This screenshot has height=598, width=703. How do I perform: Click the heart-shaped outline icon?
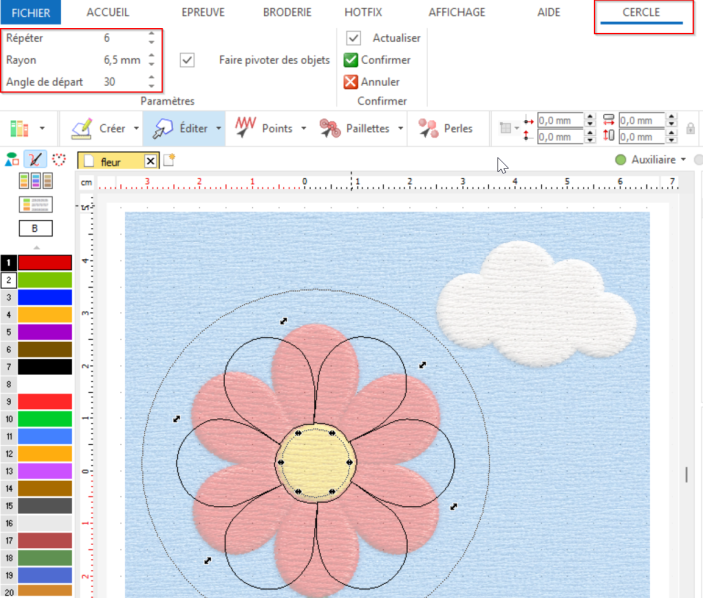point(59,159)
